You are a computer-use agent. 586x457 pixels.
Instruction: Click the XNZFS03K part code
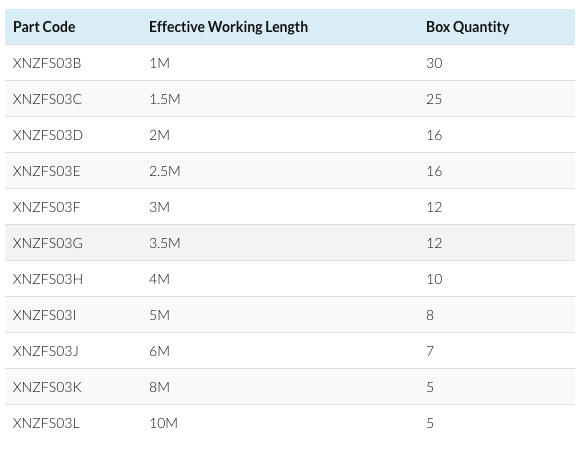click(47, 387)
